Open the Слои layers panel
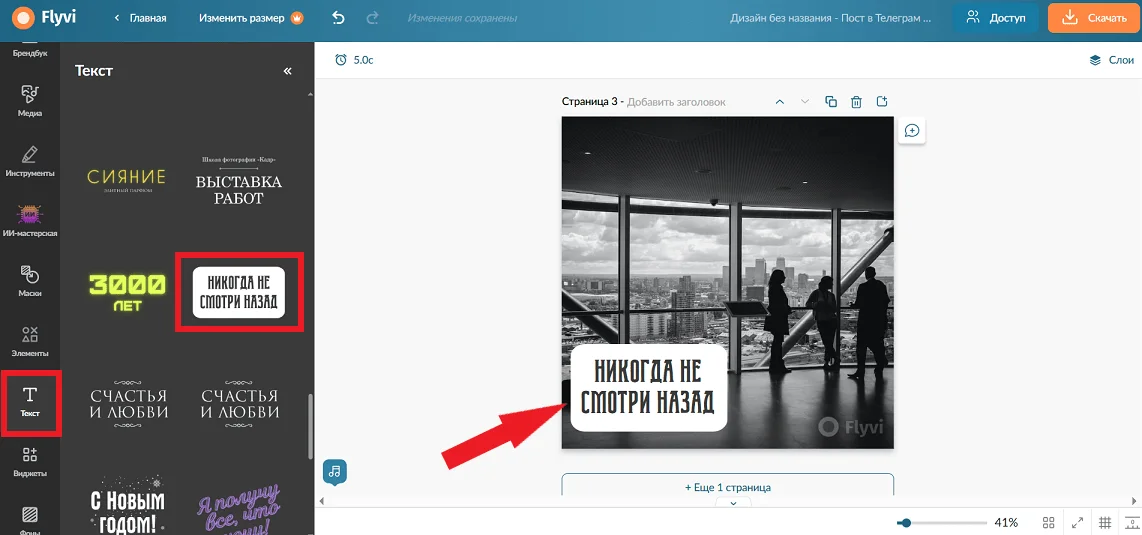The height and width of the screenshot is (535, 1142). (x=1111, y=60)
